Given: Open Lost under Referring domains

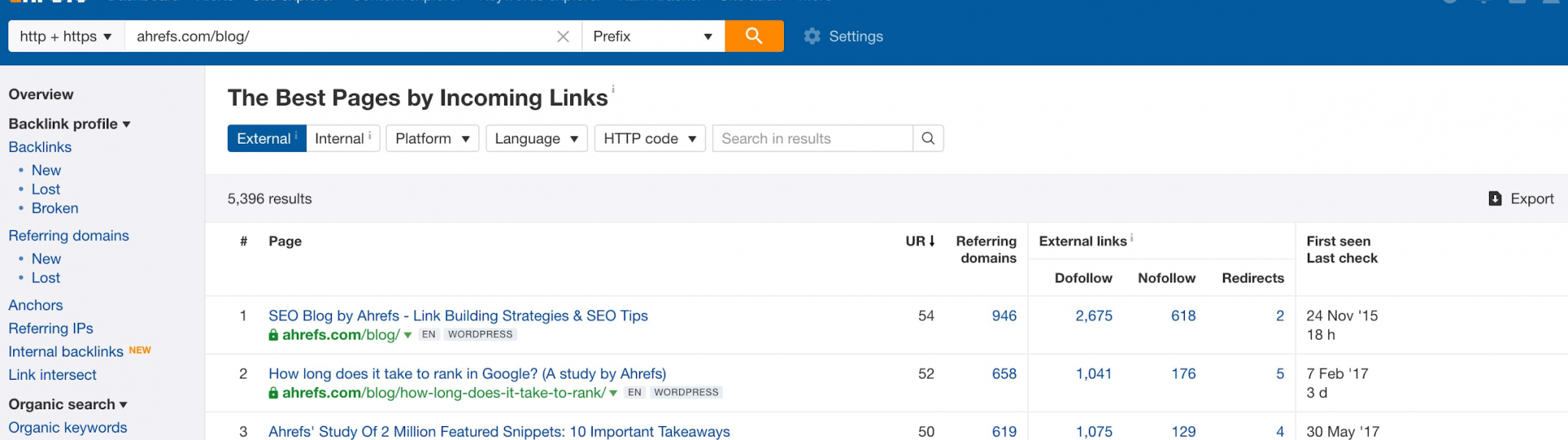Looking at the screenshot, I should click(x=45, y=278).
